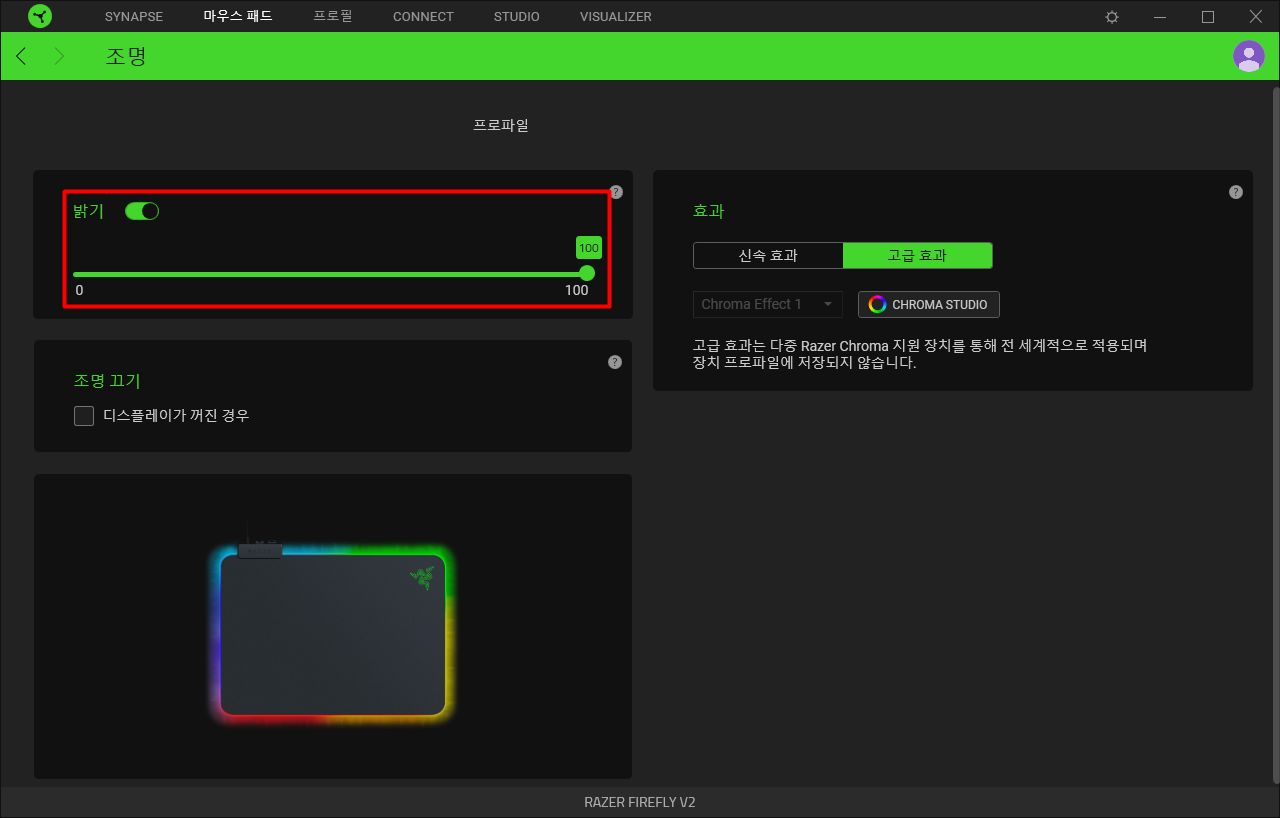Open the VISUALIZER tab
Viewport: 1280px width, 818px height.
tap(616, 17)
